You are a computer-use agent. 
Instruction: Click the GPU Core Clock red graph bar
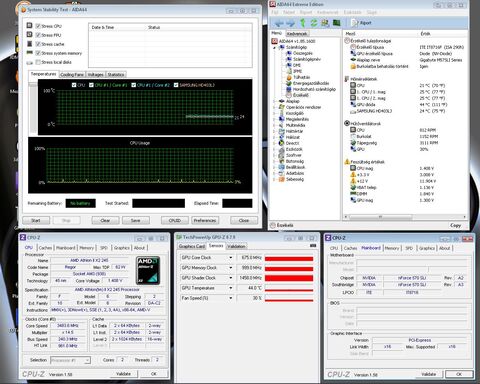click(289, 258)
